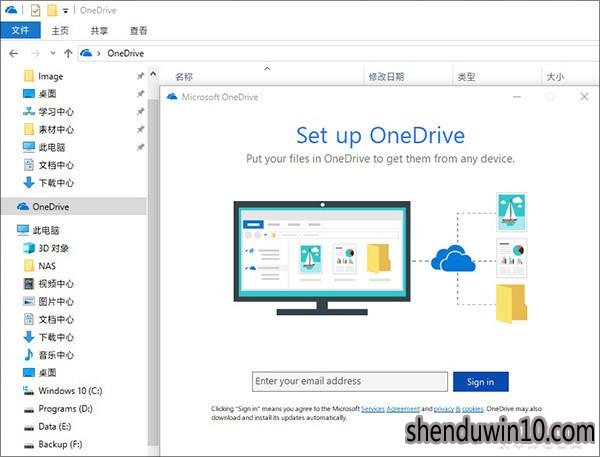Sort by the 类型 column header

(x=466, y=77)
